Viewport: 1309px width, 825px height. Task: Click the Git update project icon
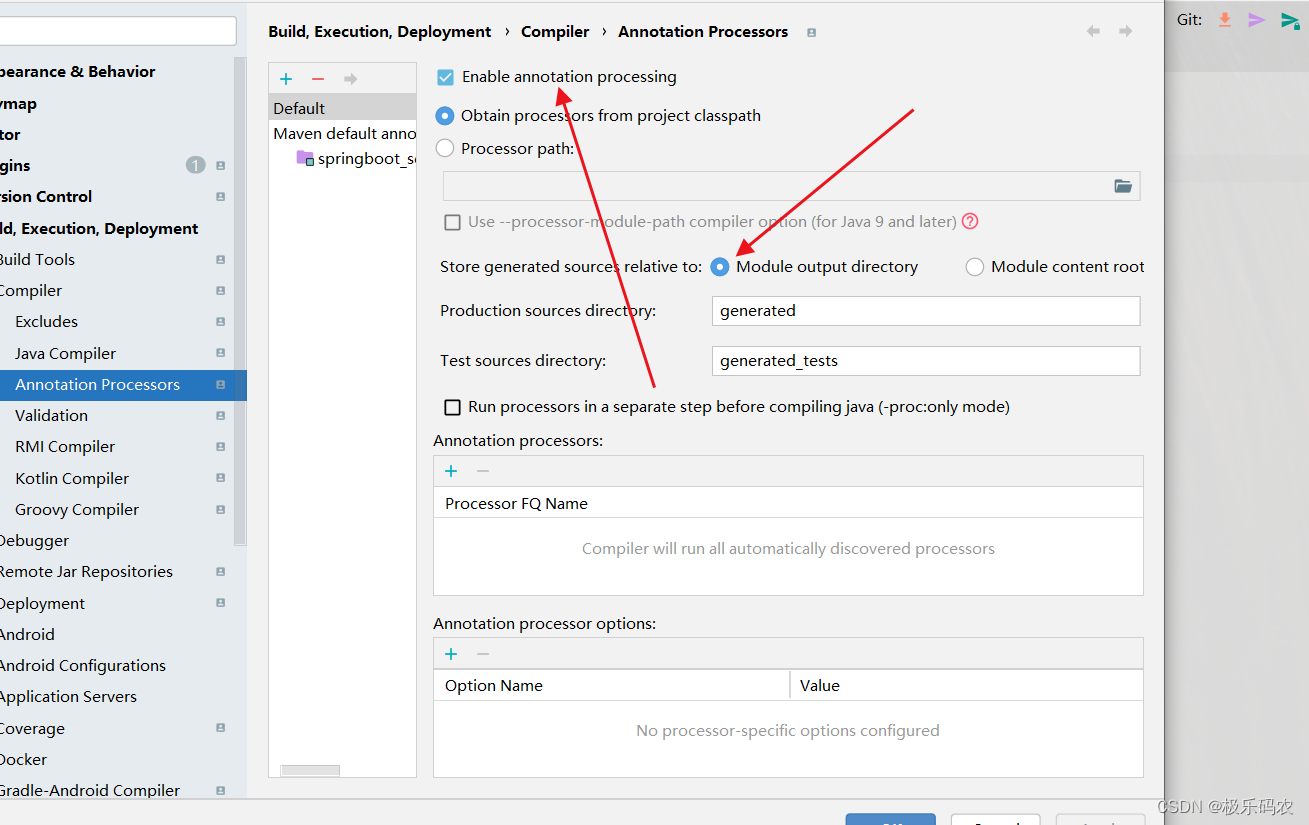pos(1224,19)
